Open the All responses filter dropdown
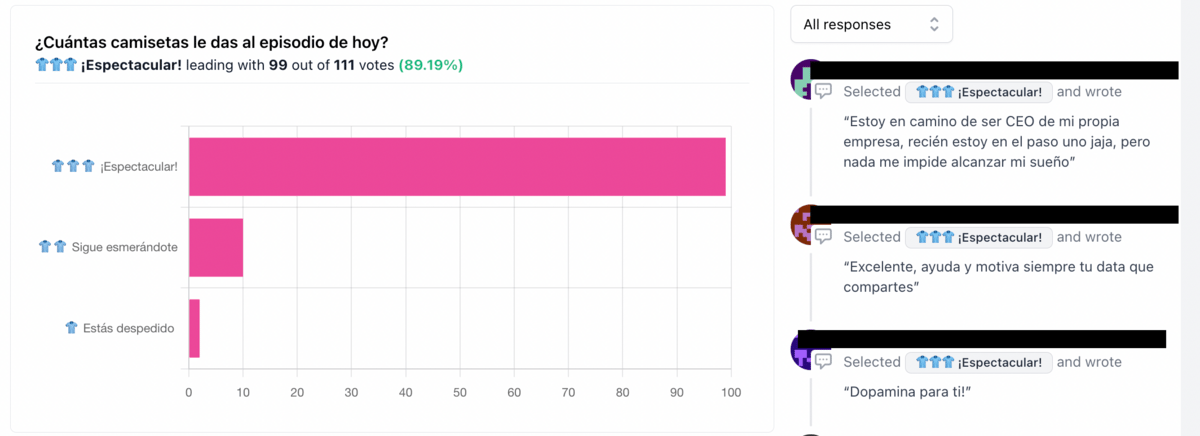Screen dimensions: 1200x436 [x=871, y=25]
